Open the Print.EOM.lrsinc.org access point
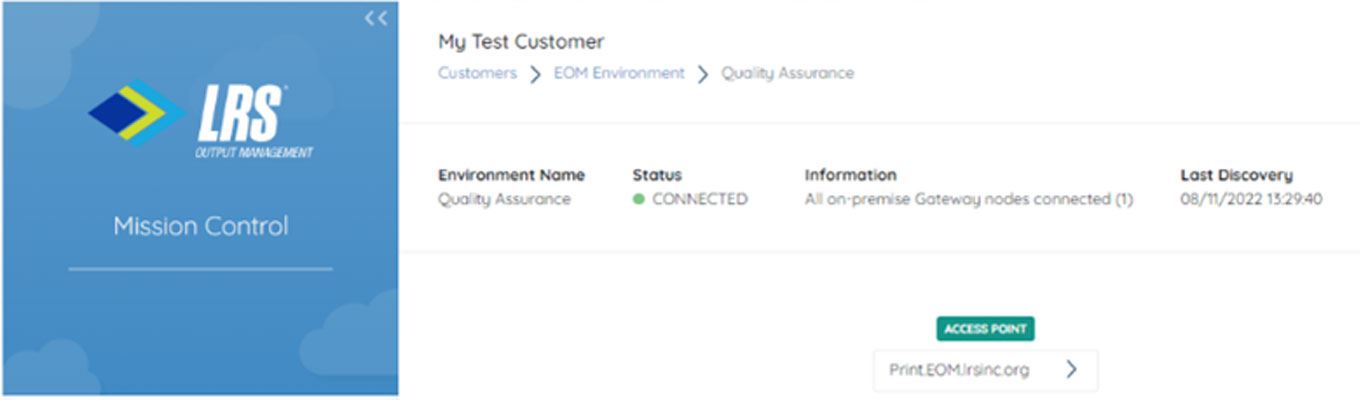The height and width of the screenshot is (400, 1360). pyautogui.click(x=986, y=370)
